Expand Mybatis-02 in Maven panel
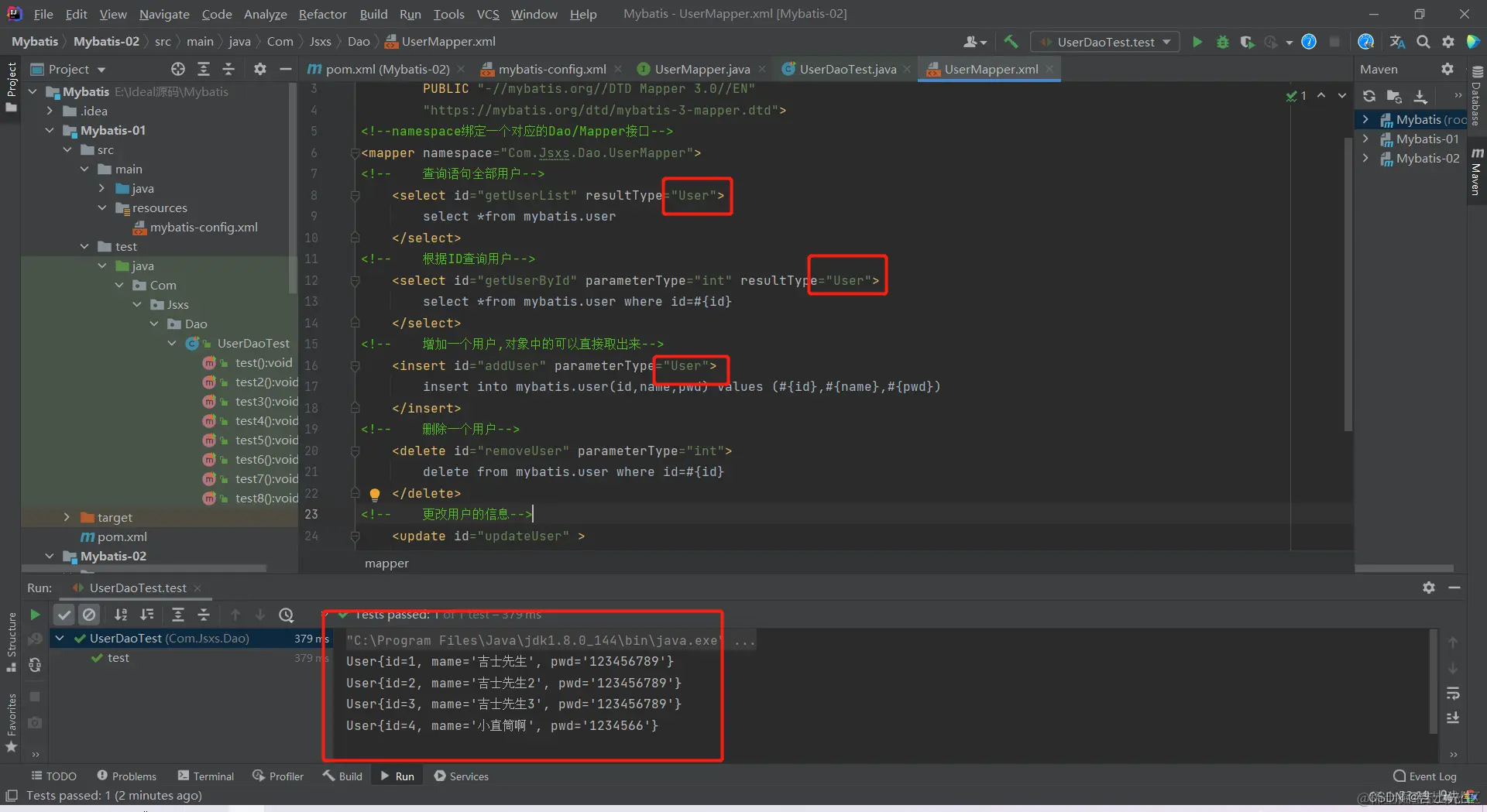The width and height of the screenshot is (1487, 812). 1365,158
